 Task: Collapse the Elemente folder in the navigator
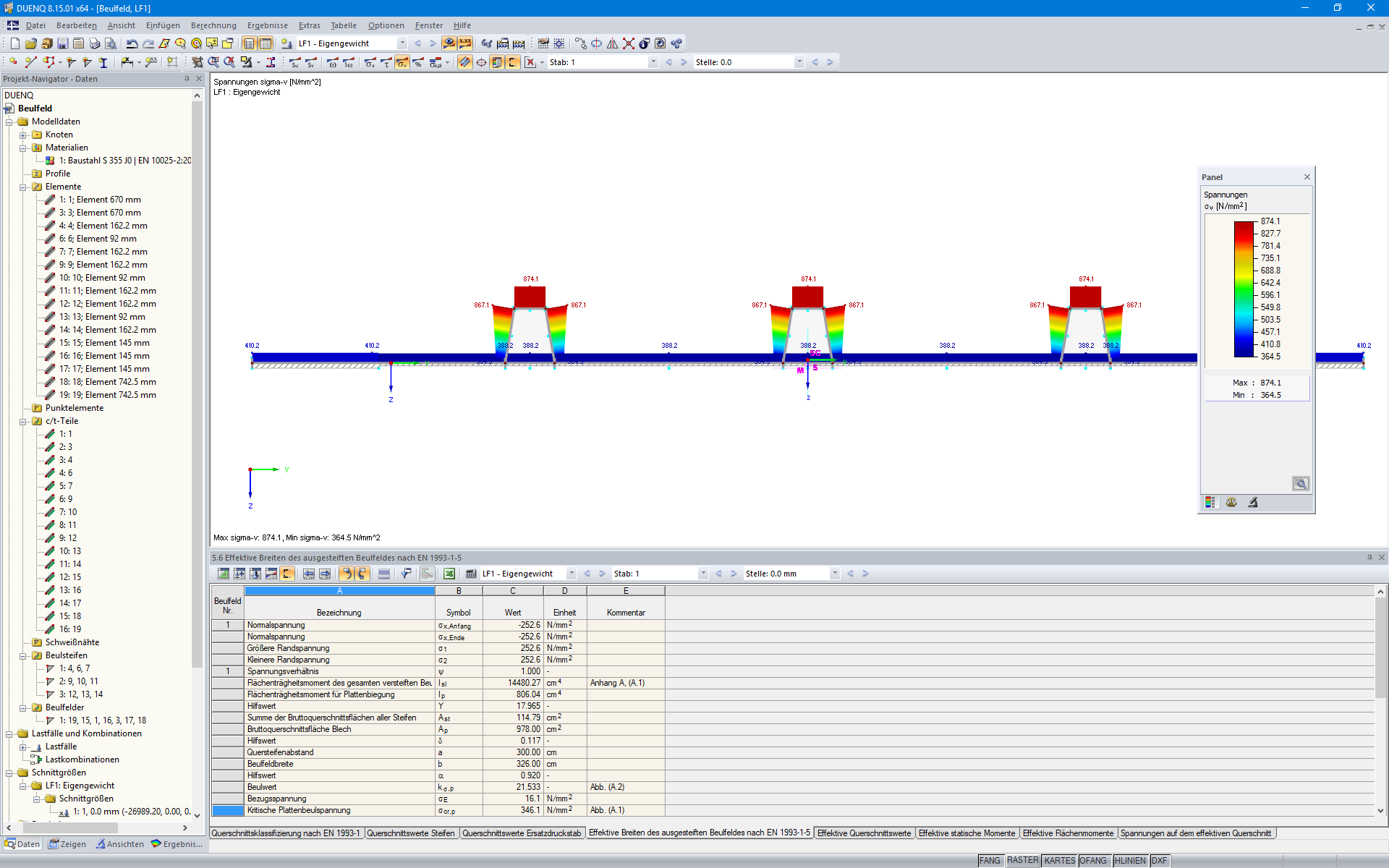[x=23, y=186]
